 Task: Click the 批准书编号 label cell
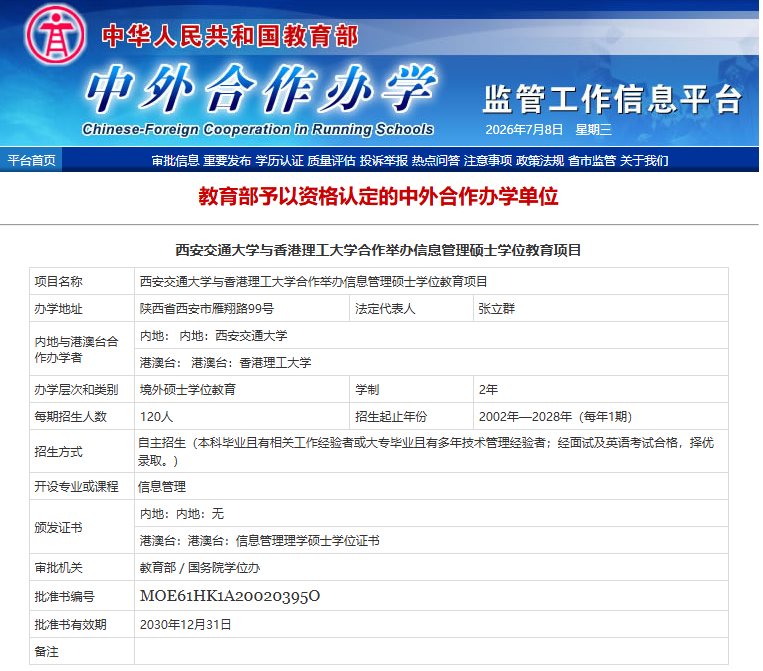coord(82,596)
